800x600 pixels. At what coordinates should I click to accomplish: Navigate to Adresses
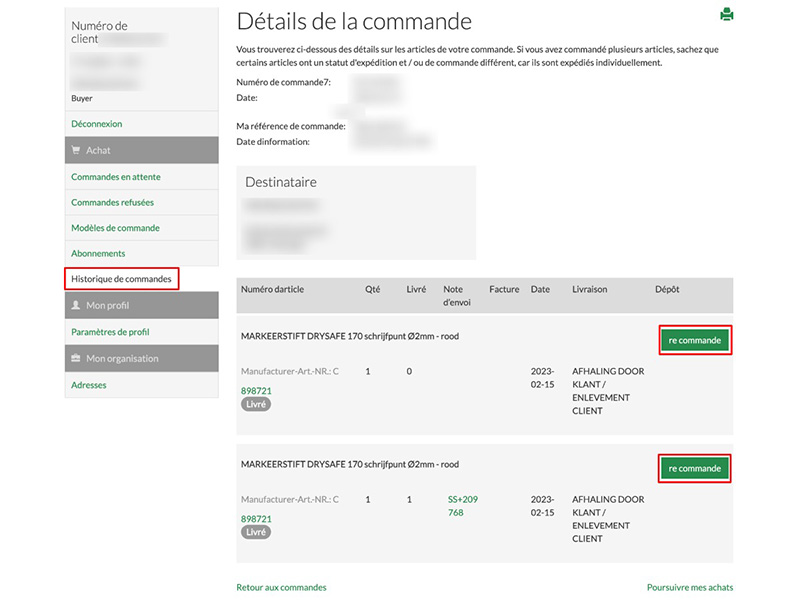click(89, 385)
